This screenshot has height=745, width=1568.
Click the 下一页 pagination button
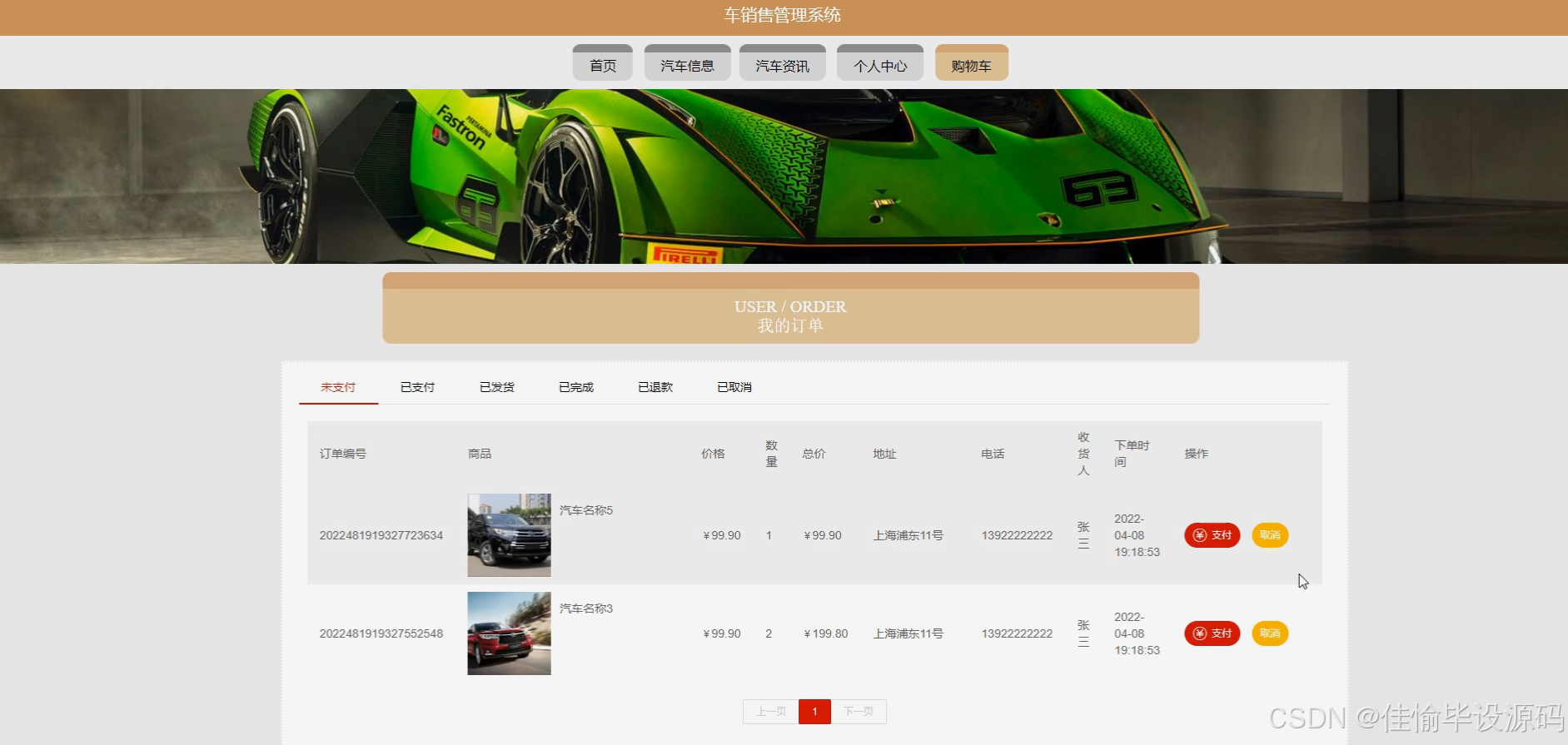(859, 712)
